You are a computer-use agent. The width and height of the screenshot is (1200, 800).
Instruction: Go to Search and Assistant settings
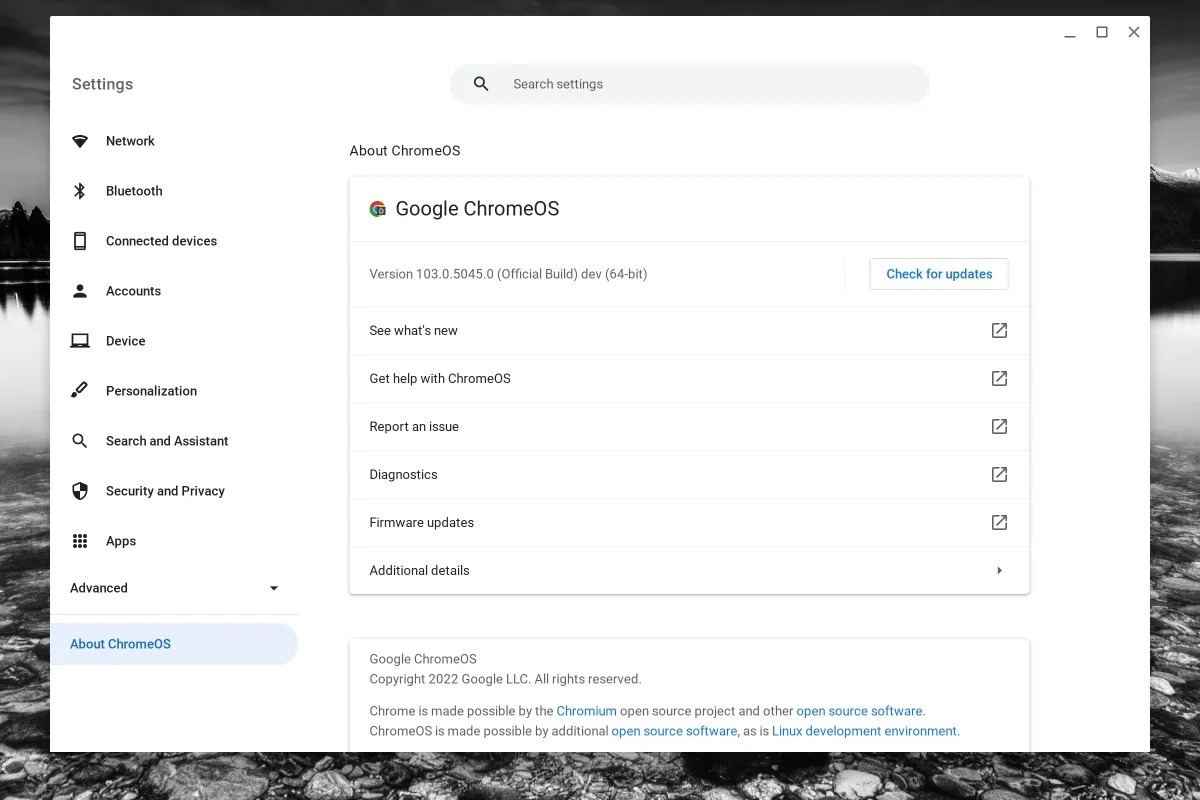167,441
